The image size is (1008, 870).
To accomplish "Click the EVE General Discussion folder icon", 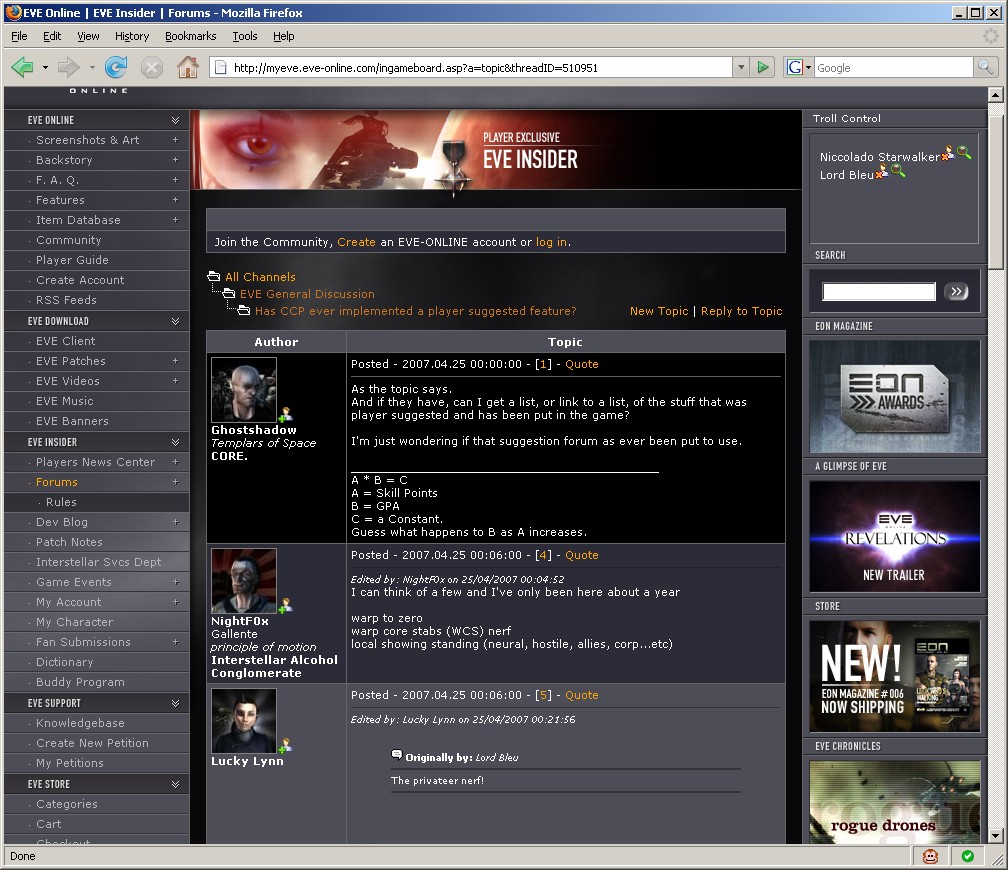I will 228,293.
